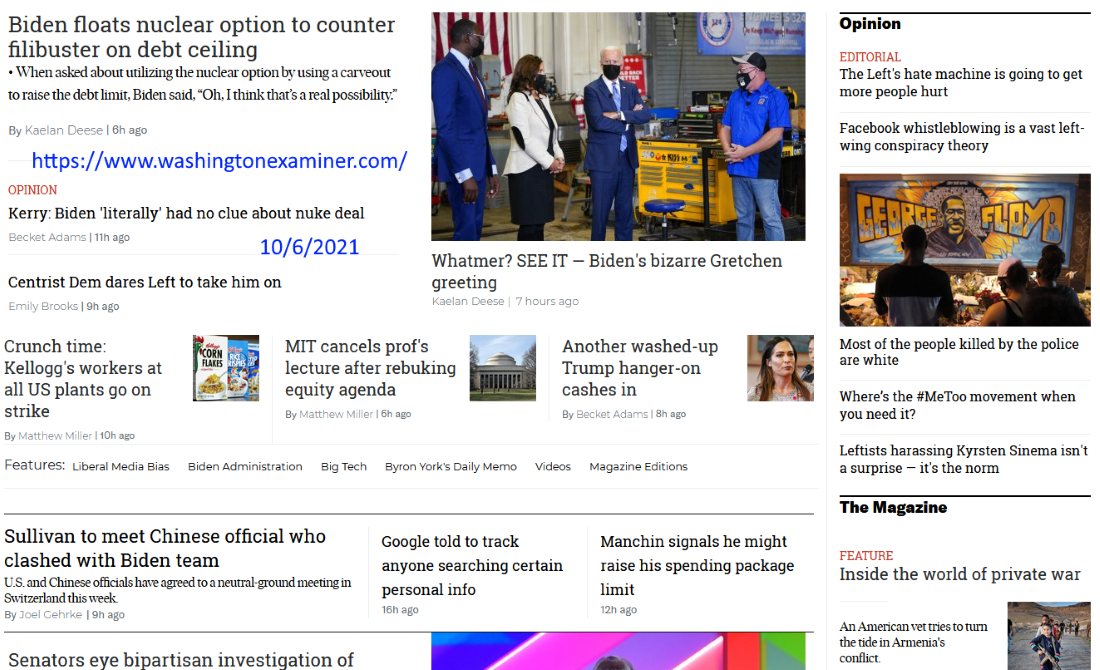Open Magazine Editions feature link
1100x670 pixels.
point(638,467)
